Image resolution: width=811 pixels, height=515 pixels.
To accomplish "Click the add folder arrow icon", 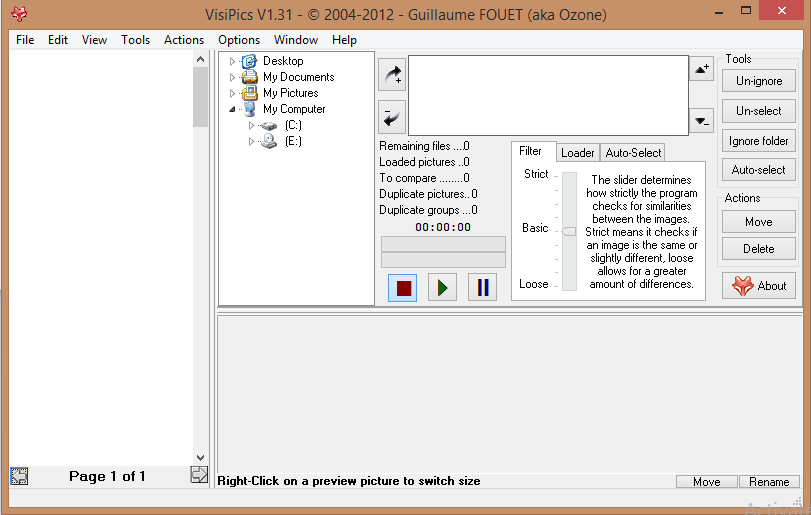I will (392, 75).
